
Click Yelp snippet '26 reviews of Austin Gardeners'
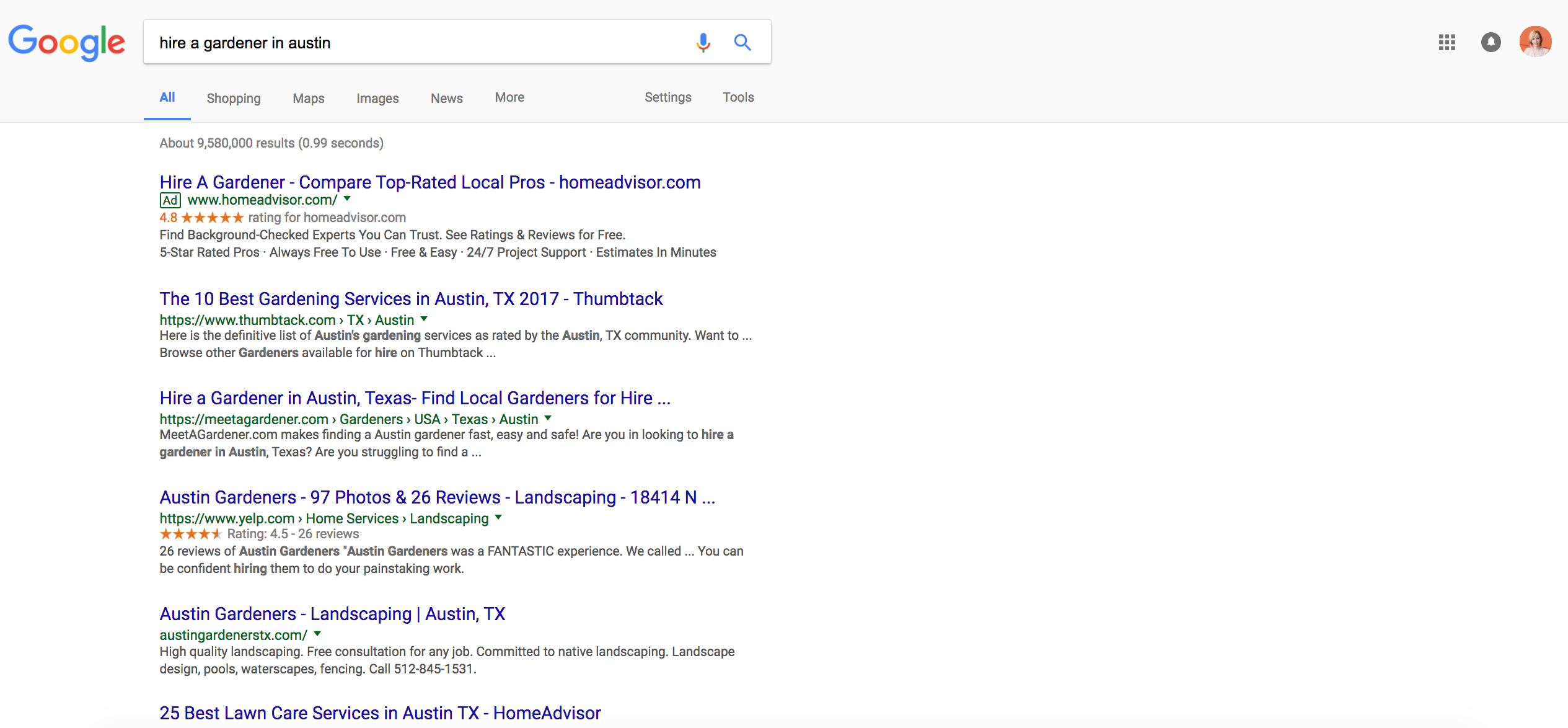(452, 560)
